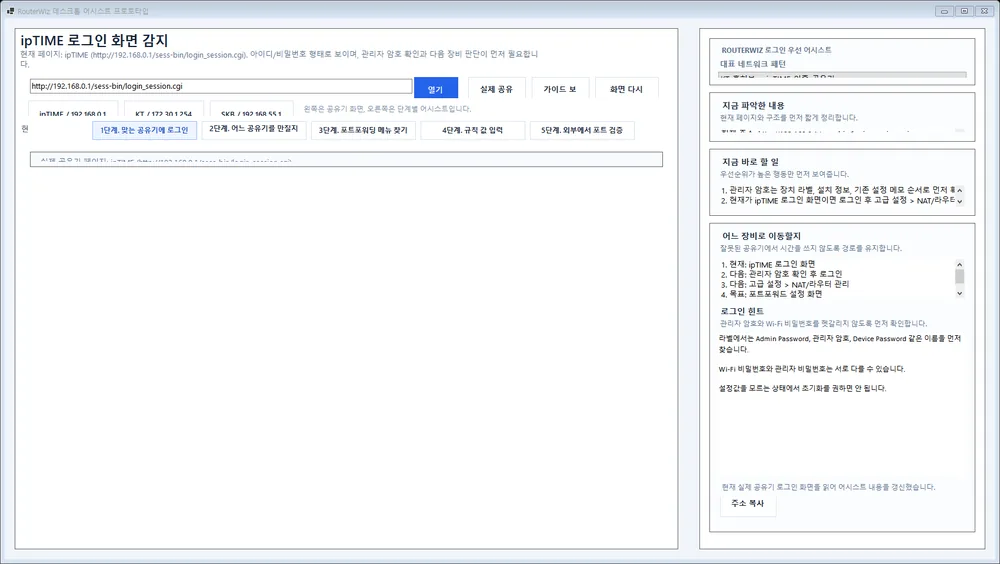Click the router URL address field
Image resolution: width=1000 pixels, height=564 pixels.
tap(221, 86)
